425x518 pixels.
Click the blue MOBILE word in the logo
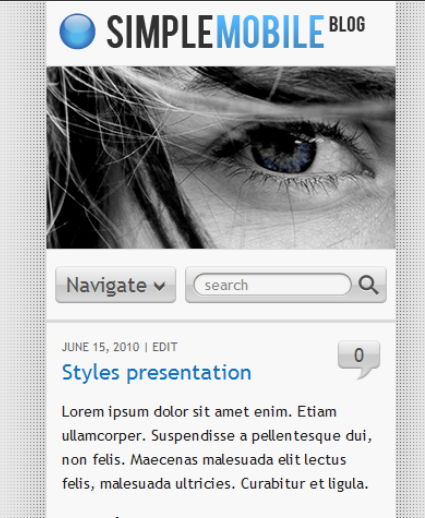tap(270, 32)
